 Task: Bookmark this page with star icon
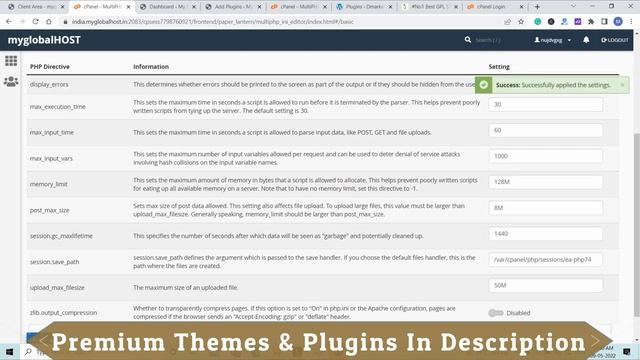coord(521,22)
